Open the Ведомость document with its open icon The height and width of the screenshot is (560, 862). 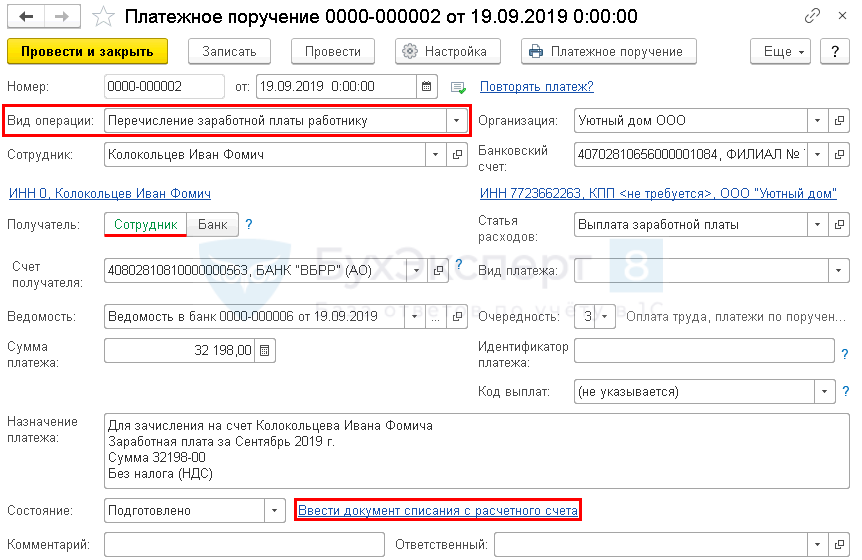[x=457, y=317]
